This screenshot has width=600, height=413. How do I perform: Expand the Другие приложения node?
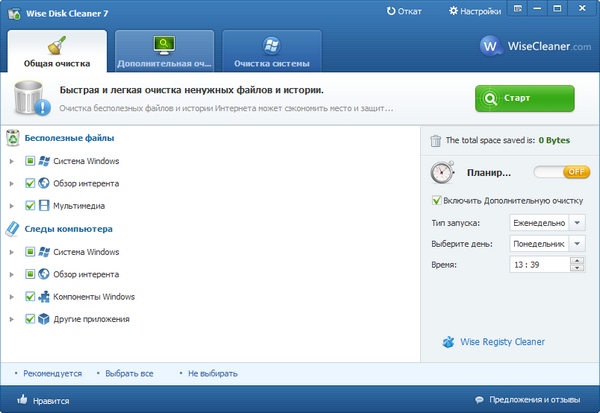(x=11, y=319)
